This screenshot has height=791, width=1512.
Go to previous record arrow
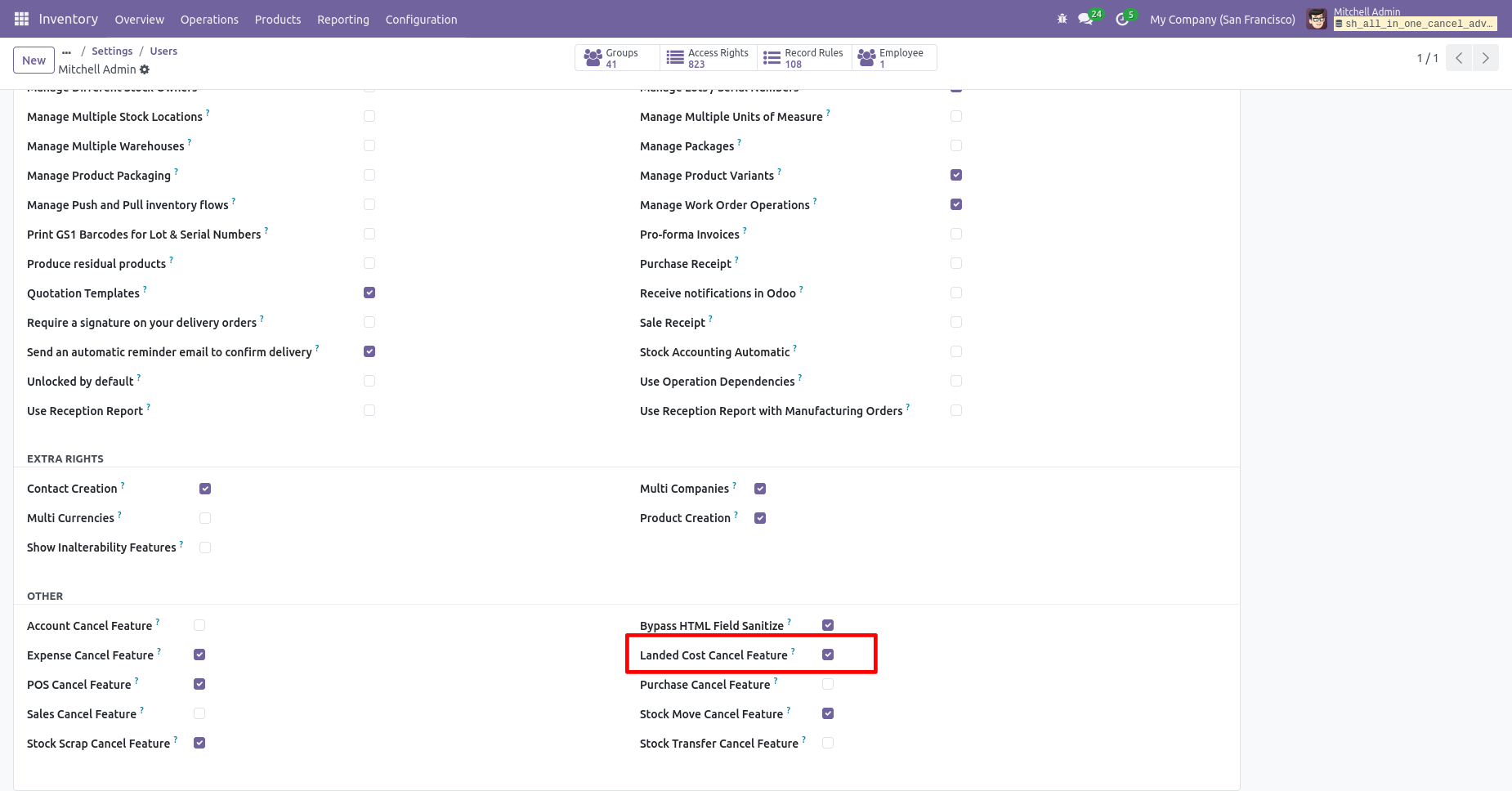(x=1459, y=58)
